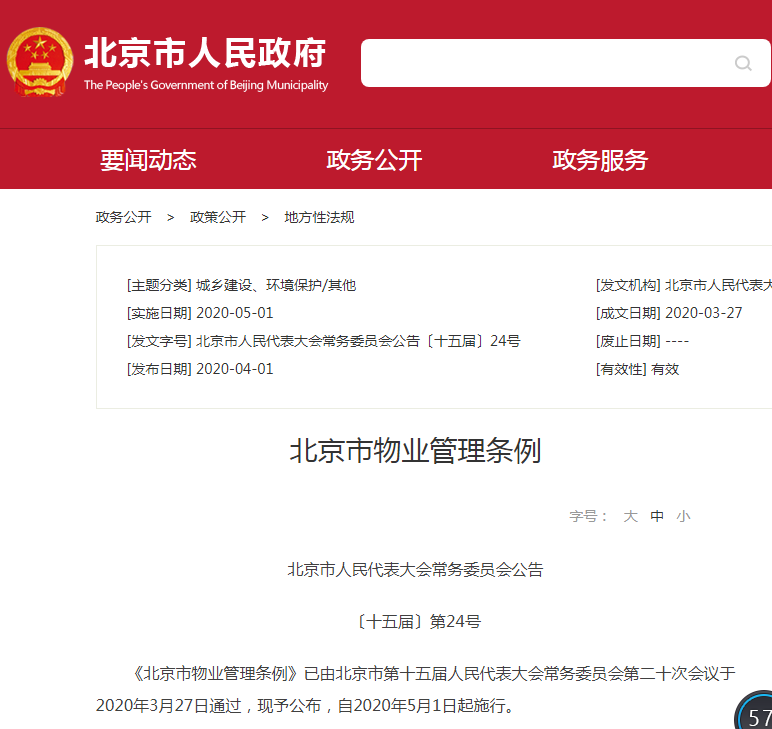This screenshot has height=729, width=772.
Task: Click the 成文日期 value 2020-03-27
Action: 704,313
